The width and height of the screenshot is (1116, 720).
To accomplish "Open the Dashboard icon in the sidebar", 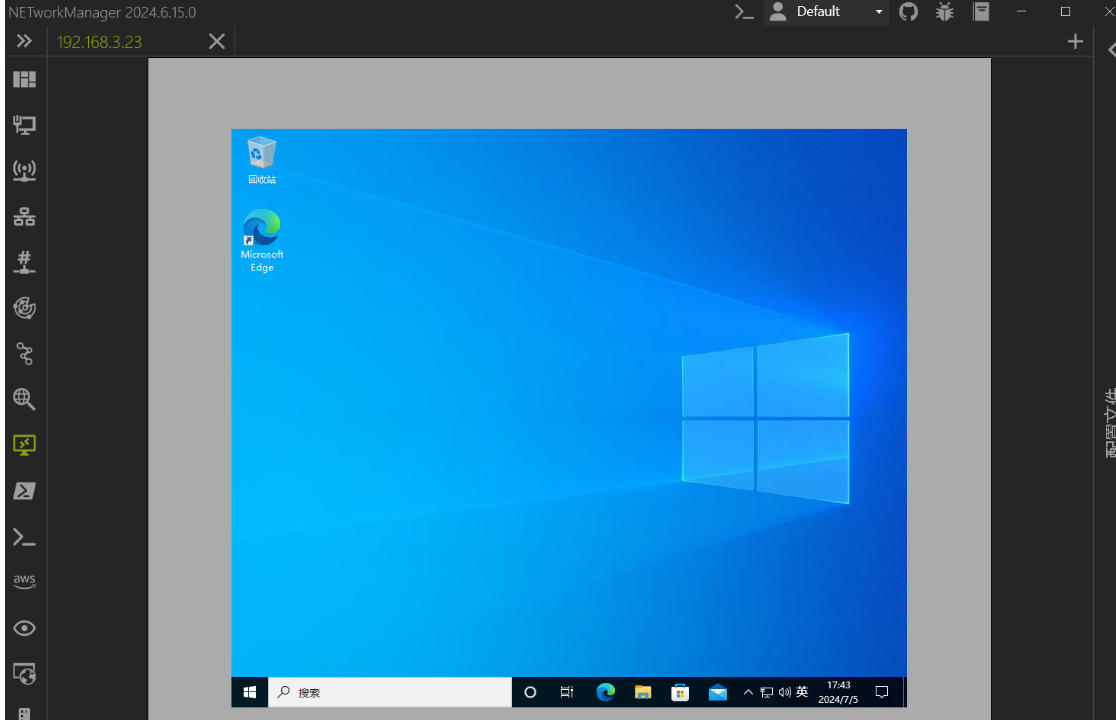I will [24, 79].
